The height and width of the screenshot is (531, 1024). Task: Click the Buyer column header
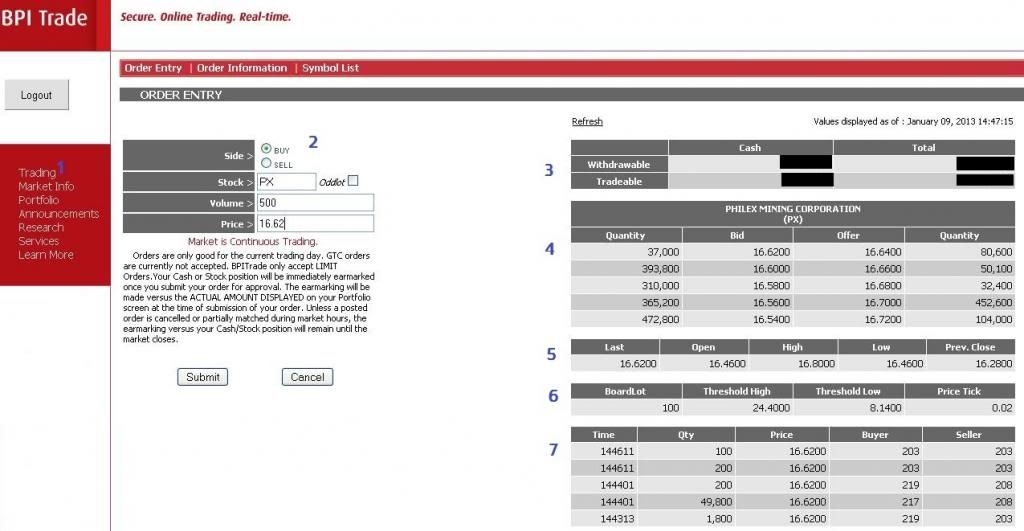[x=875, y=434]
